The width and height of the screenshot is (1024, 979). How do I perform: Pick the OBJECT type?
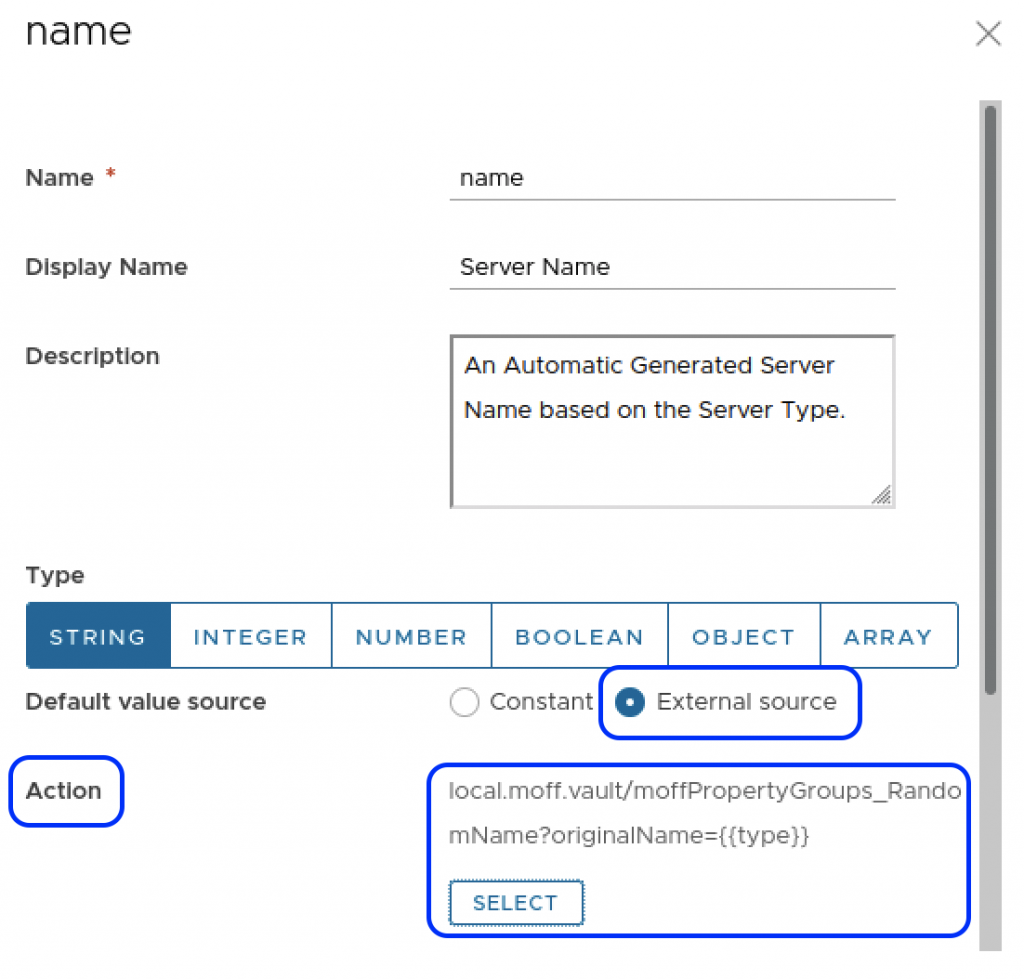click(743, 637)
